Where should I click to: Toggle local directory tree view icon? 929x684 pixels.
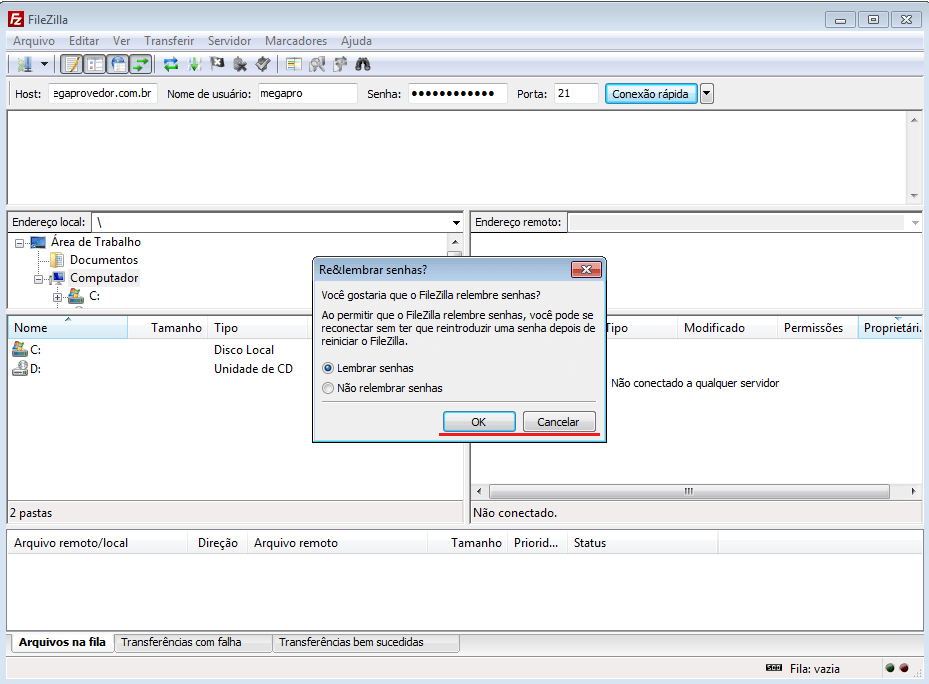(x=95, y=65)
